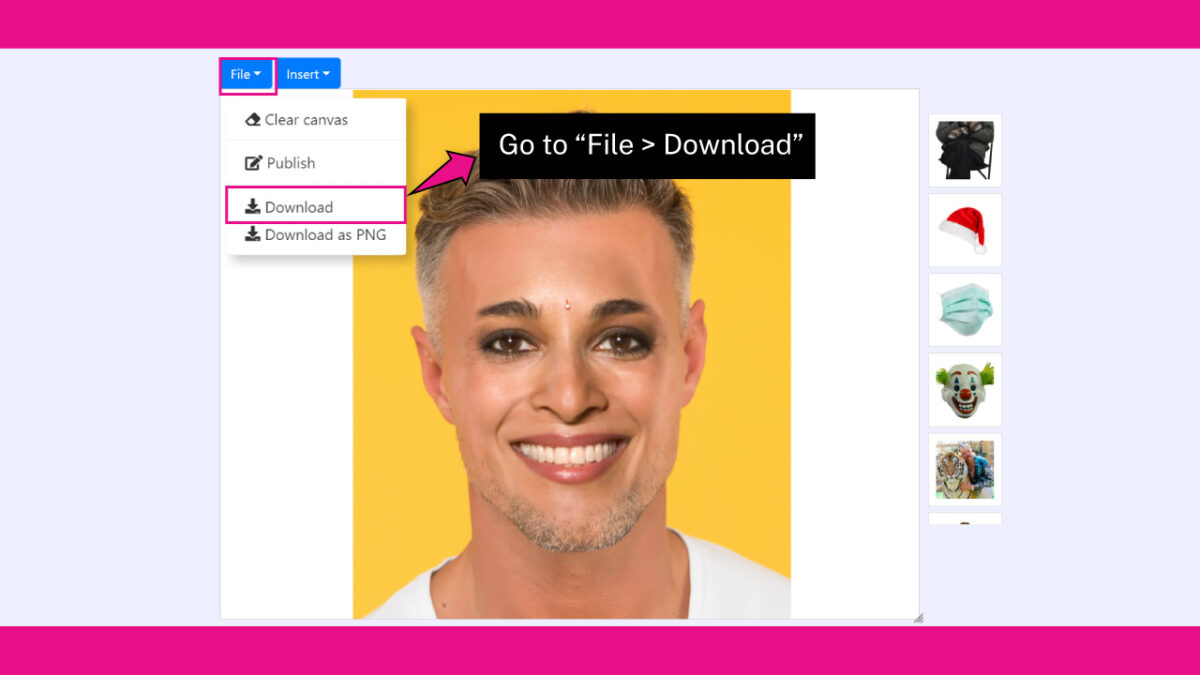Select the clown mask sticker
This screenshot has width=1200, height=675.
[963, 390]
